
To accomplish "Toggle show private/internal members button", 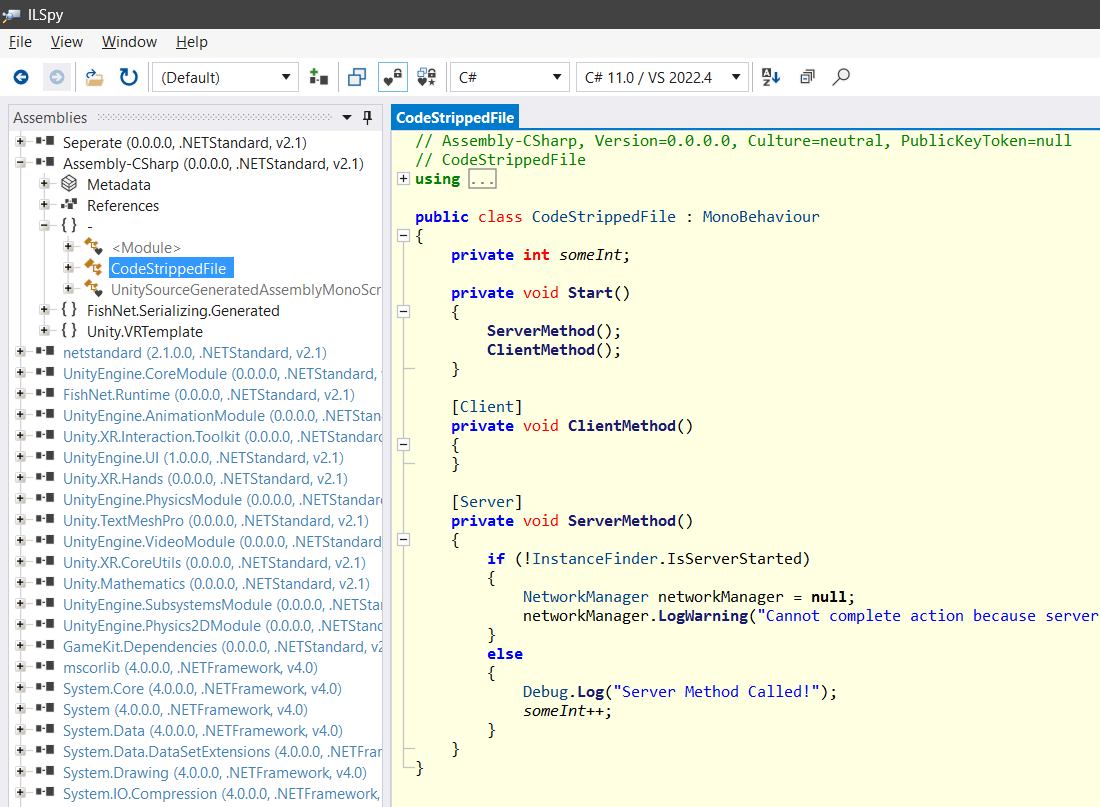I will tap(392, 77).
